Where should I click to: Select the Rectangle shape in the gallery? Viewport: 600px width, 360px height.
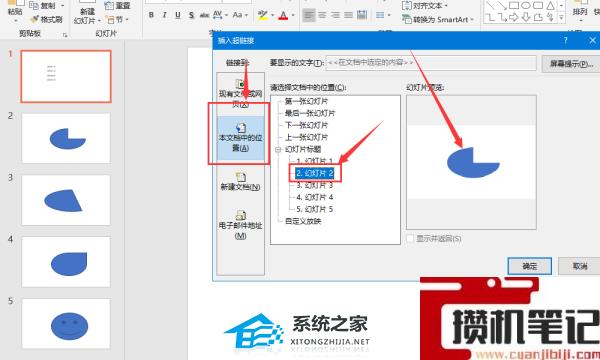point(514,5)
